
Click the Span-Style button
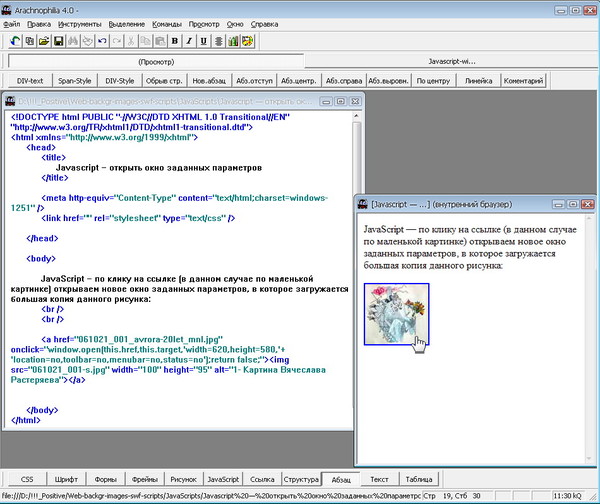point(76,80)
